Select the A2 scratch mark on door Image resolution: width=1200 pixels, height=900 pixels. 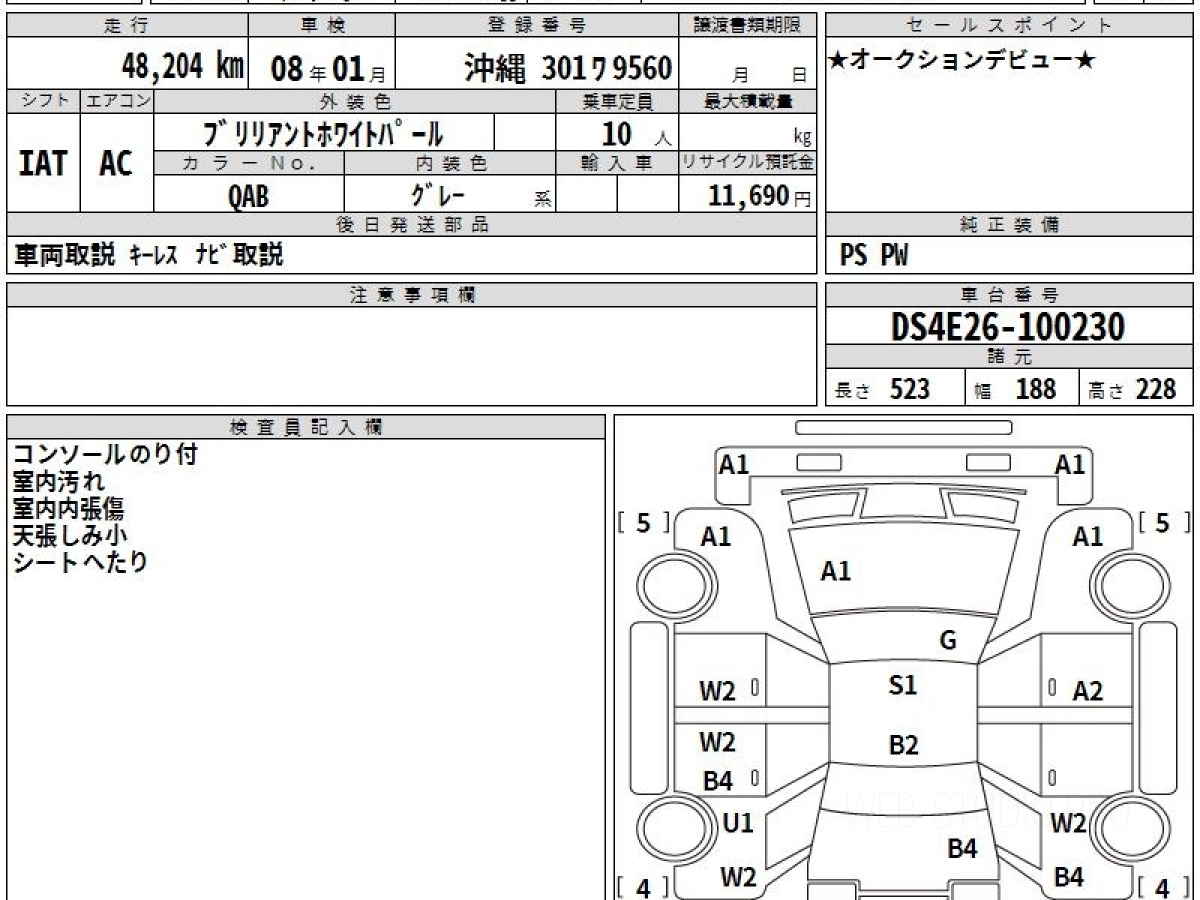coord(1087,691)
